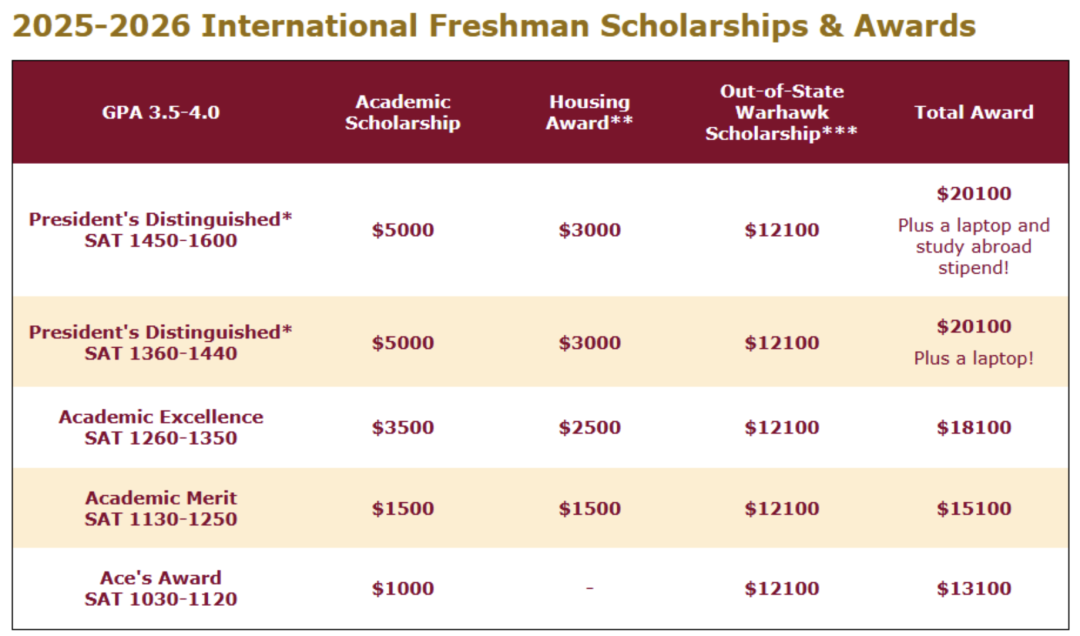Click the page title '2025-2026 International Freshman Scholarships & Awards'

coord(494,26)
